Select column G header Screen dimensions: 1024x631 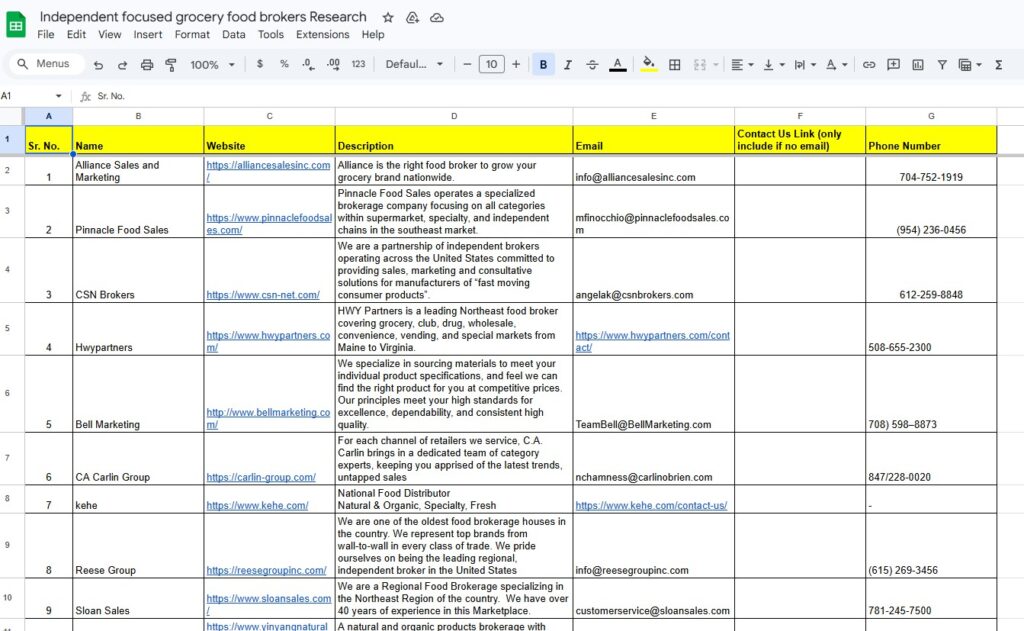931,116
